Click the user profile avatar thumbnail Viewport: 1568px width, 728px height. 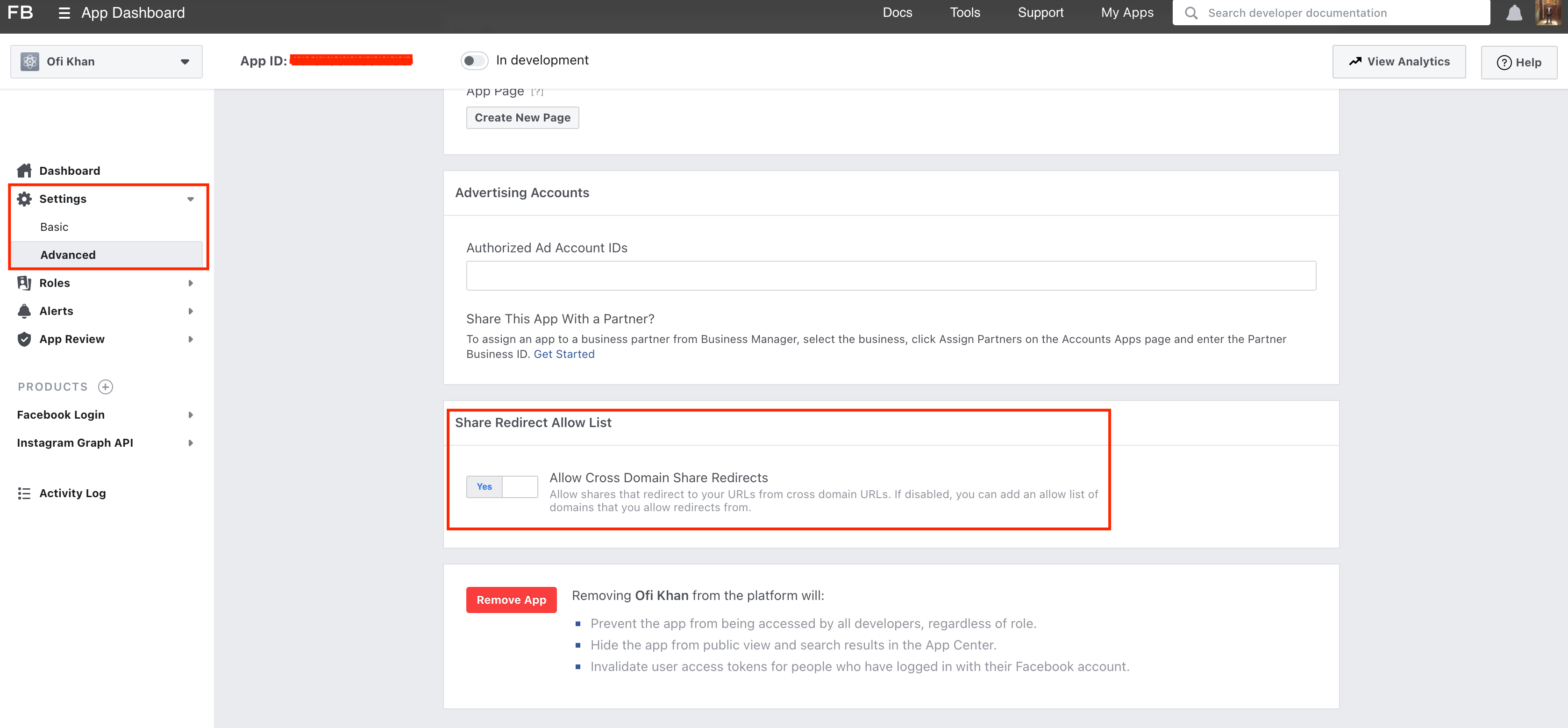coord(1547,13)
